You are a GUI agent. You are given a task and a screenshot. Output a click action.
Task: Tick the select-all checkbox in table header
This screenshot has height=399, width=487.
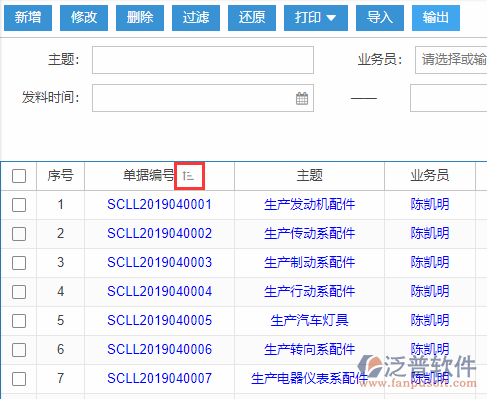tap(19, 176)
